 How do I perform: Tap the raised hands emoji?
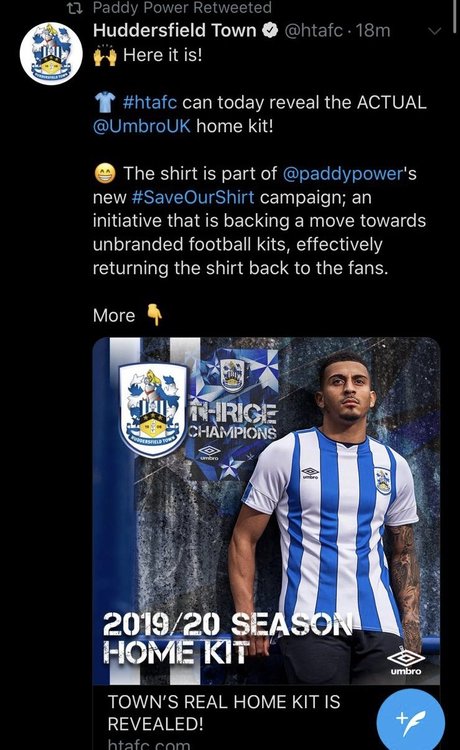point(105,56)
